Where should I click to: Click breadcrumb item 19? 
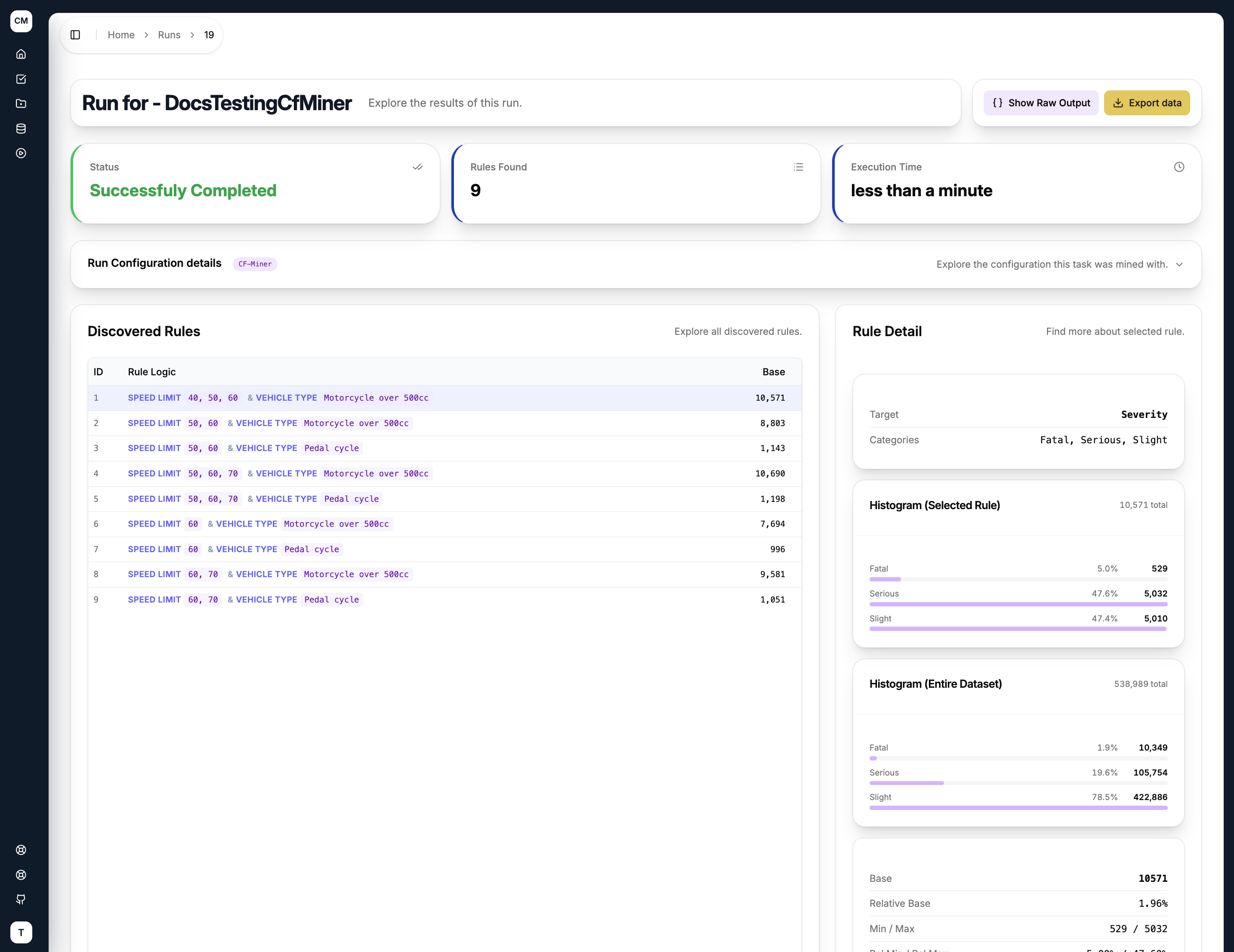(209, 35)
